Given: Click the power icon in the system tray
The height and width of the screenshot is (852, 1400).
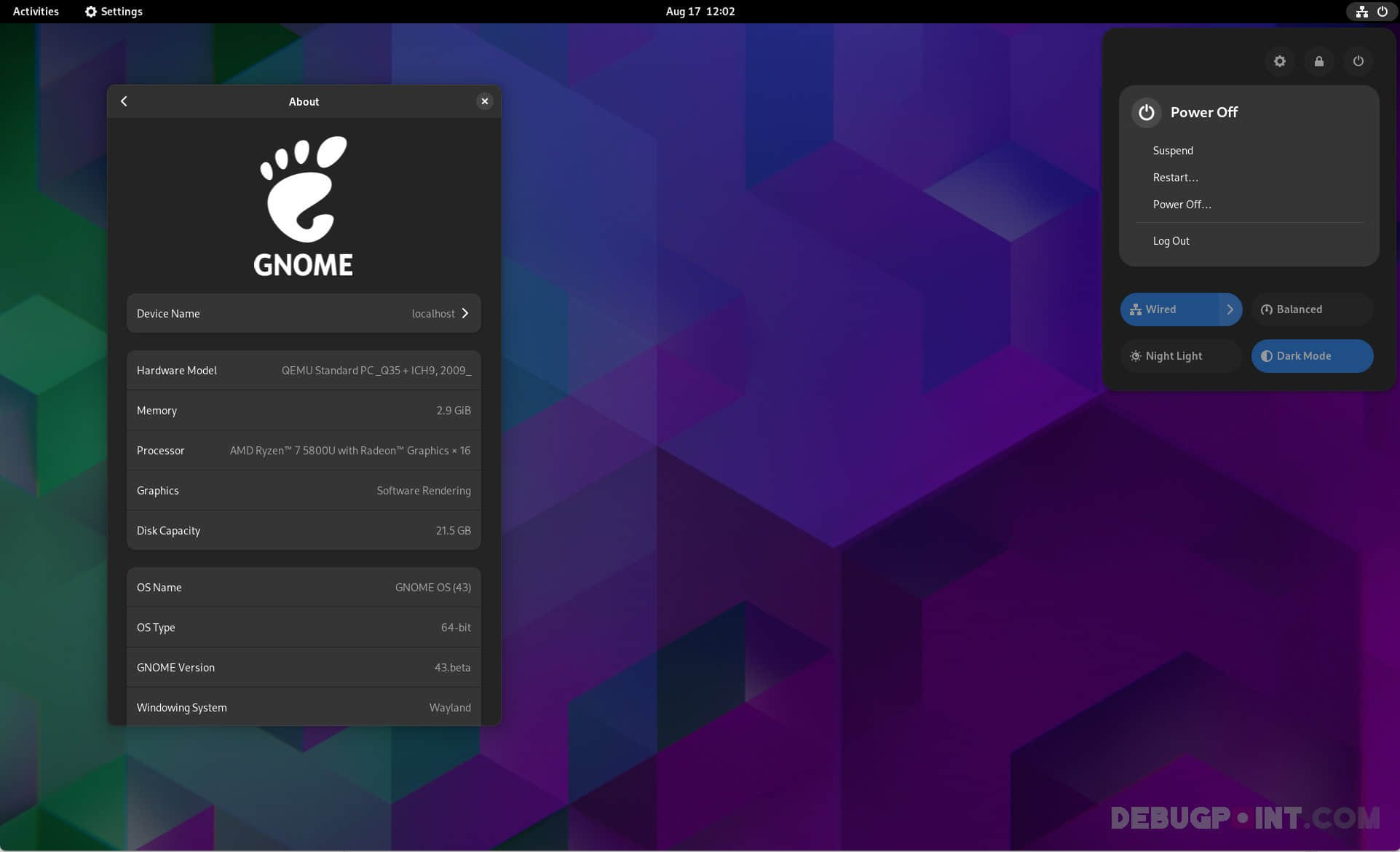Looking at the screenshot, I should pyautogui.click(x=1383, y=11).
